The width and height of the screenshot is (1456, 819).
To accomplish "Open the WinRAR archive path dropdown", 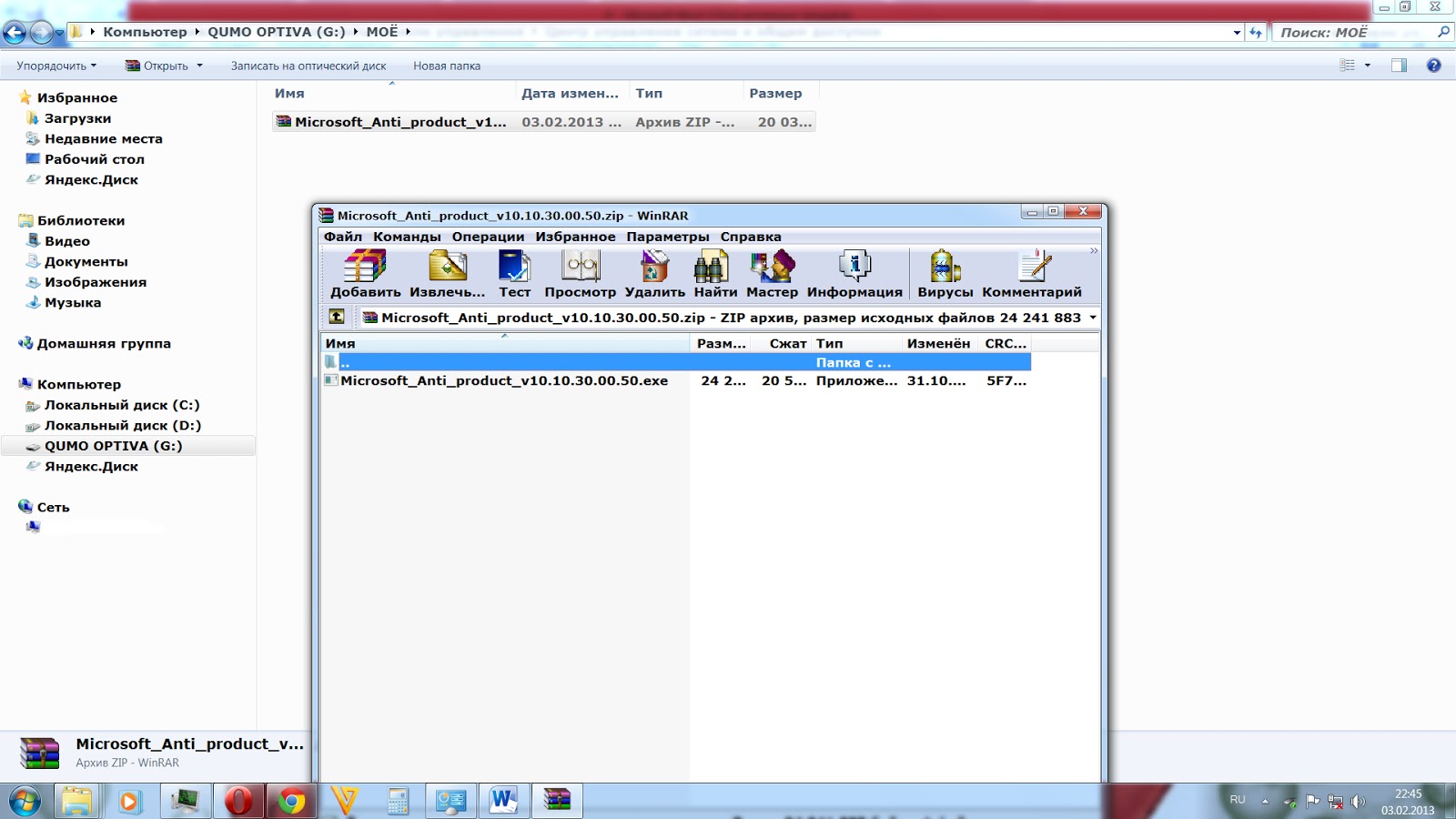I will (1093, 318).
